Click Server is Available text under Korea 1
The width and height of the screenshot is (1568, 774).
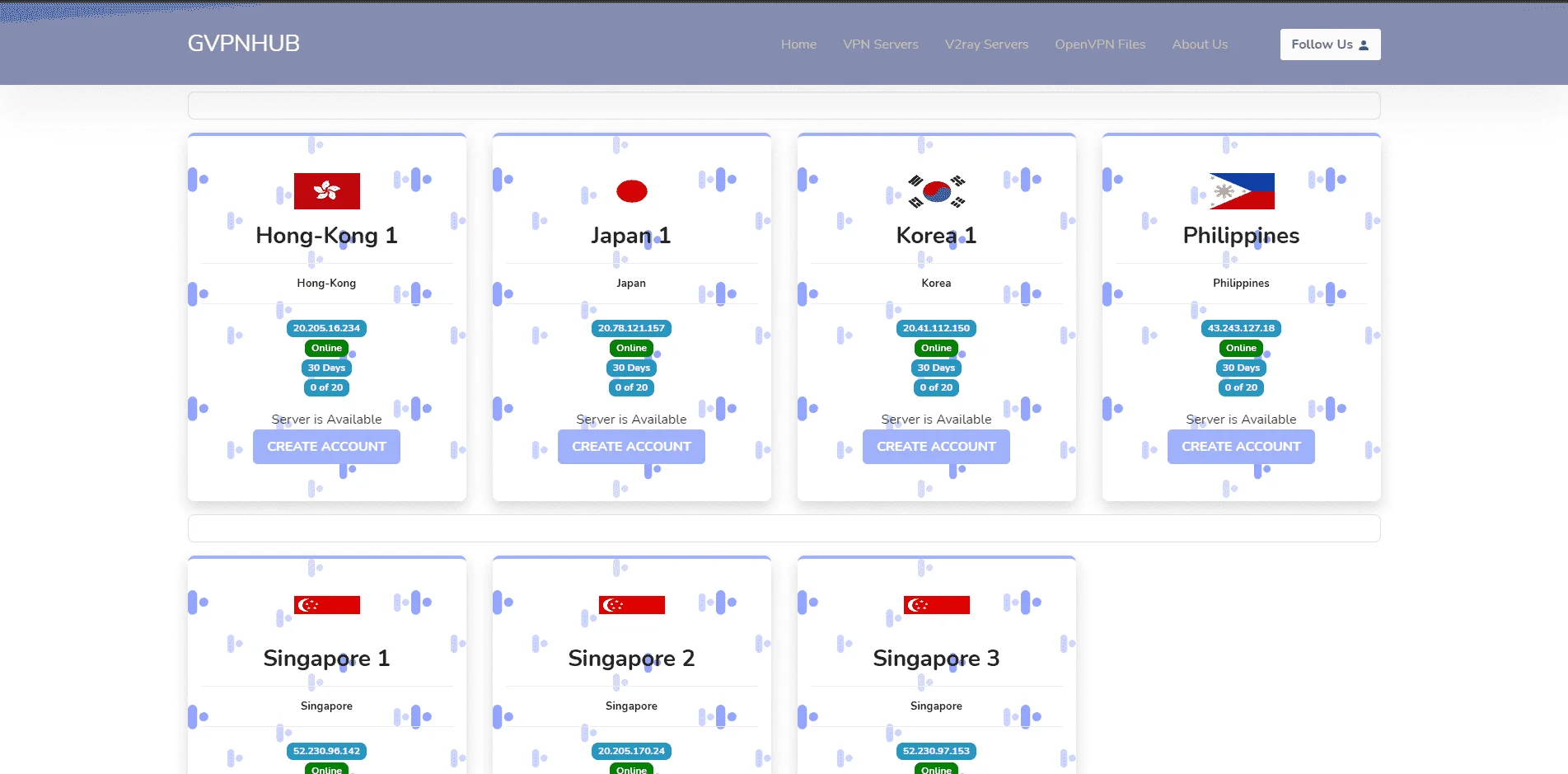pyautogui.click(x=936, y=420)
